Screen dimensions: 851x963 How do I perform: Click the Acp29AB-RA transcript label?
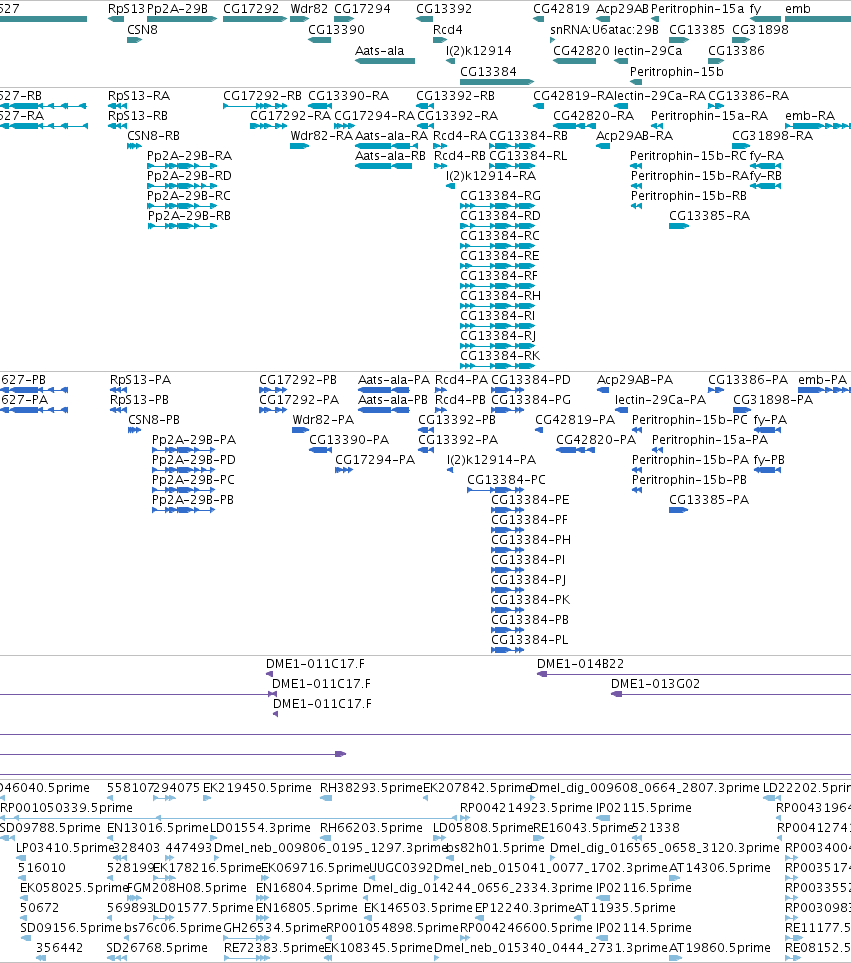point(634,135)
